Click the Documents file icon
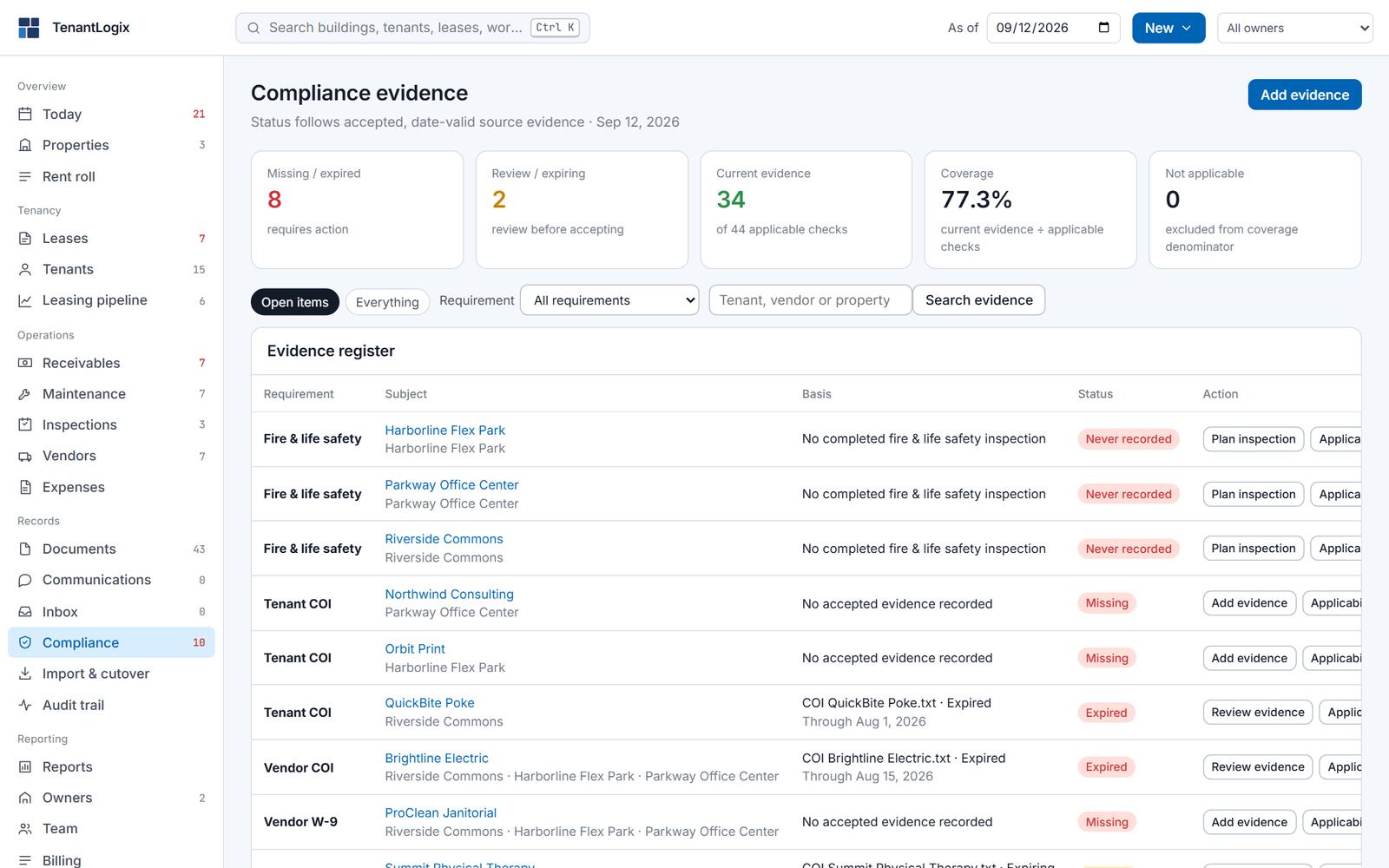The image size is (1389, 868). click(25, 549)
